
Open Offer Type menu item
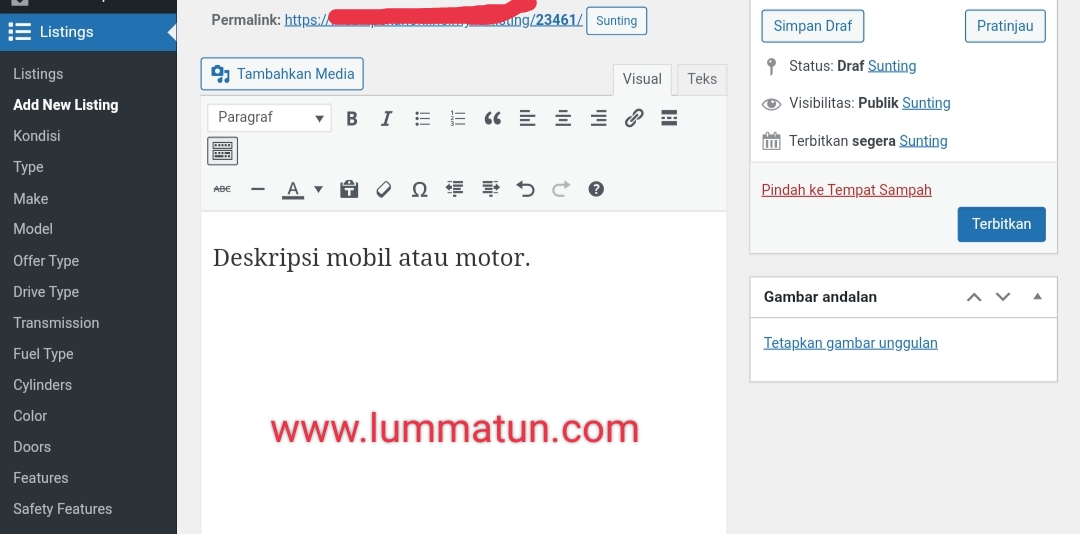46,260
